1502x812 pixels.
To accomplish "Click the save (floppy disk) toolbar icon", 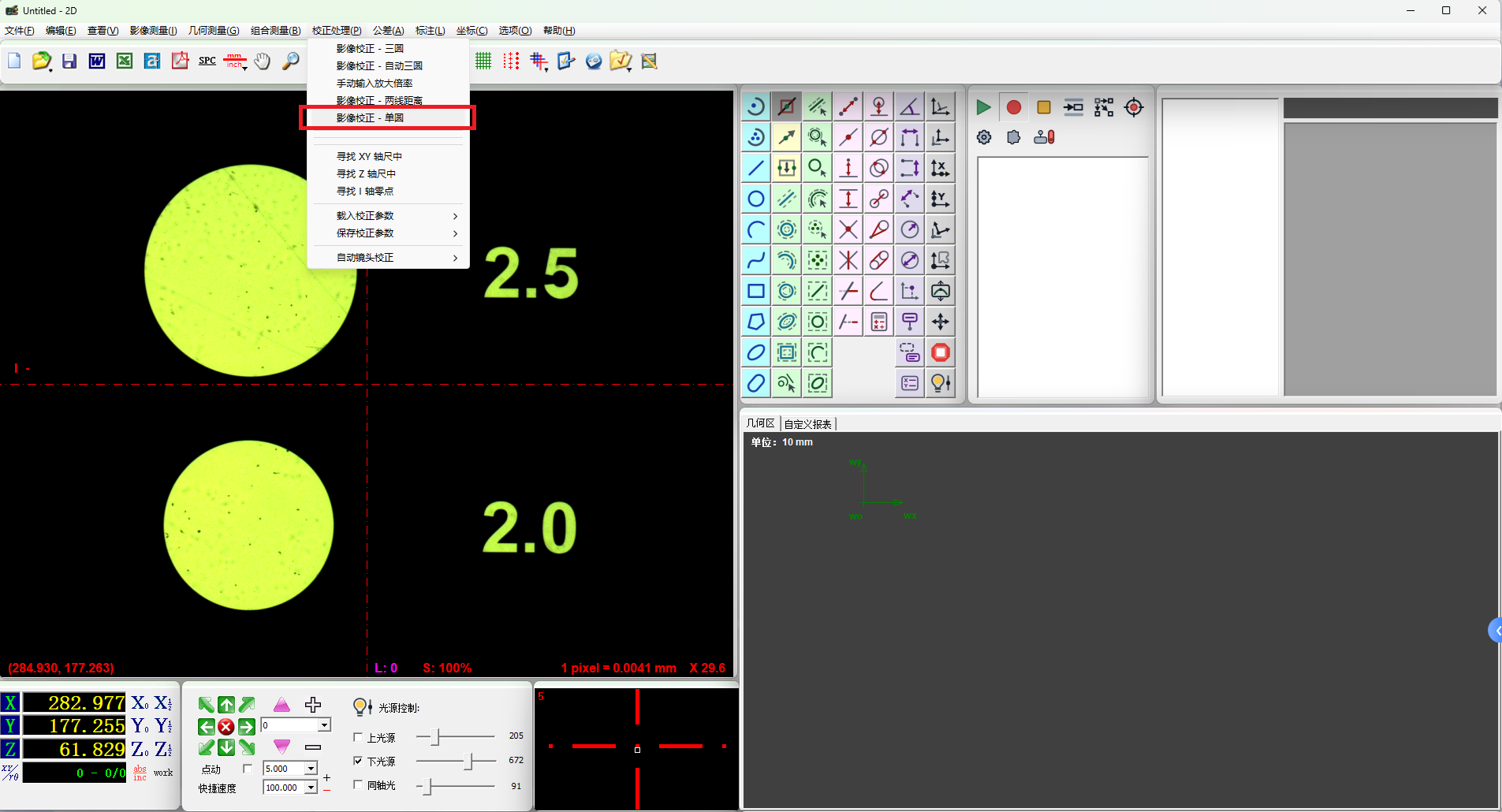I will click(69, 61).
